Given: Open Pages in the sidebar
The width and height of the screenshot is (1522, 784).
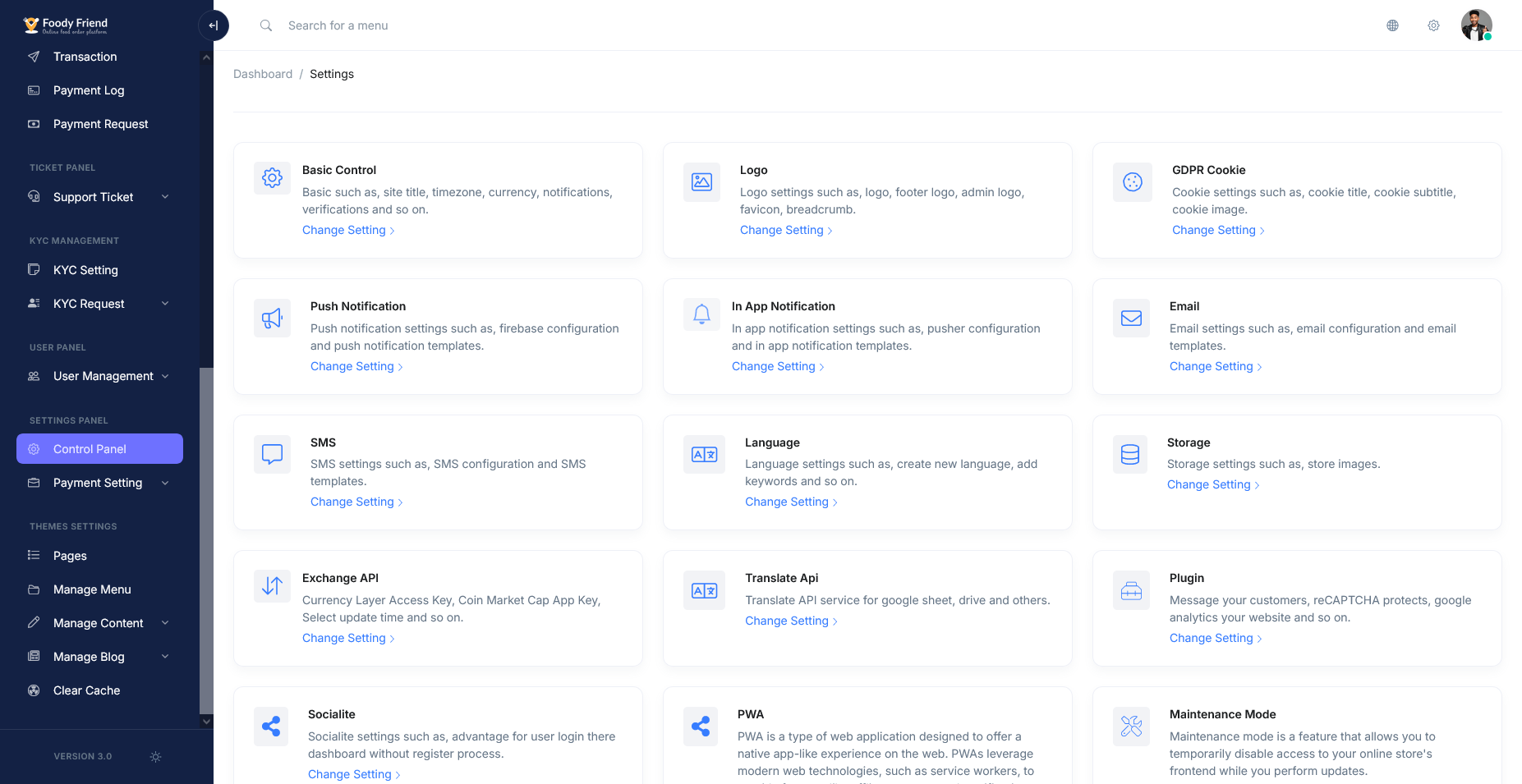Looking at the screenshot, I should 99,556.
